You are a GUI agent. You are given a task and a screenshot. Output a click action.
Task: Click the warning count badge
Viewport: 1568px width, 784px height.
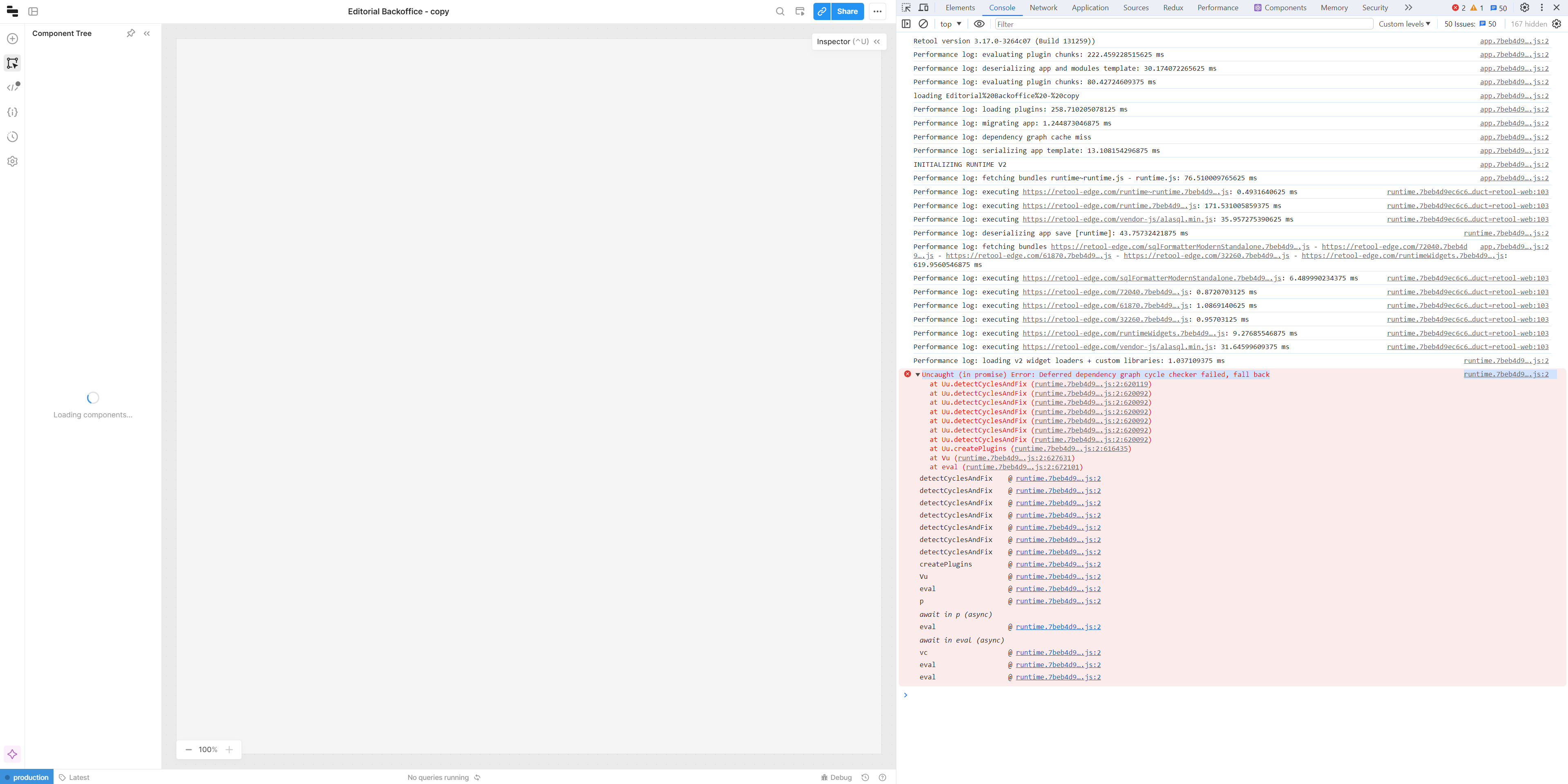[1477, 8]
